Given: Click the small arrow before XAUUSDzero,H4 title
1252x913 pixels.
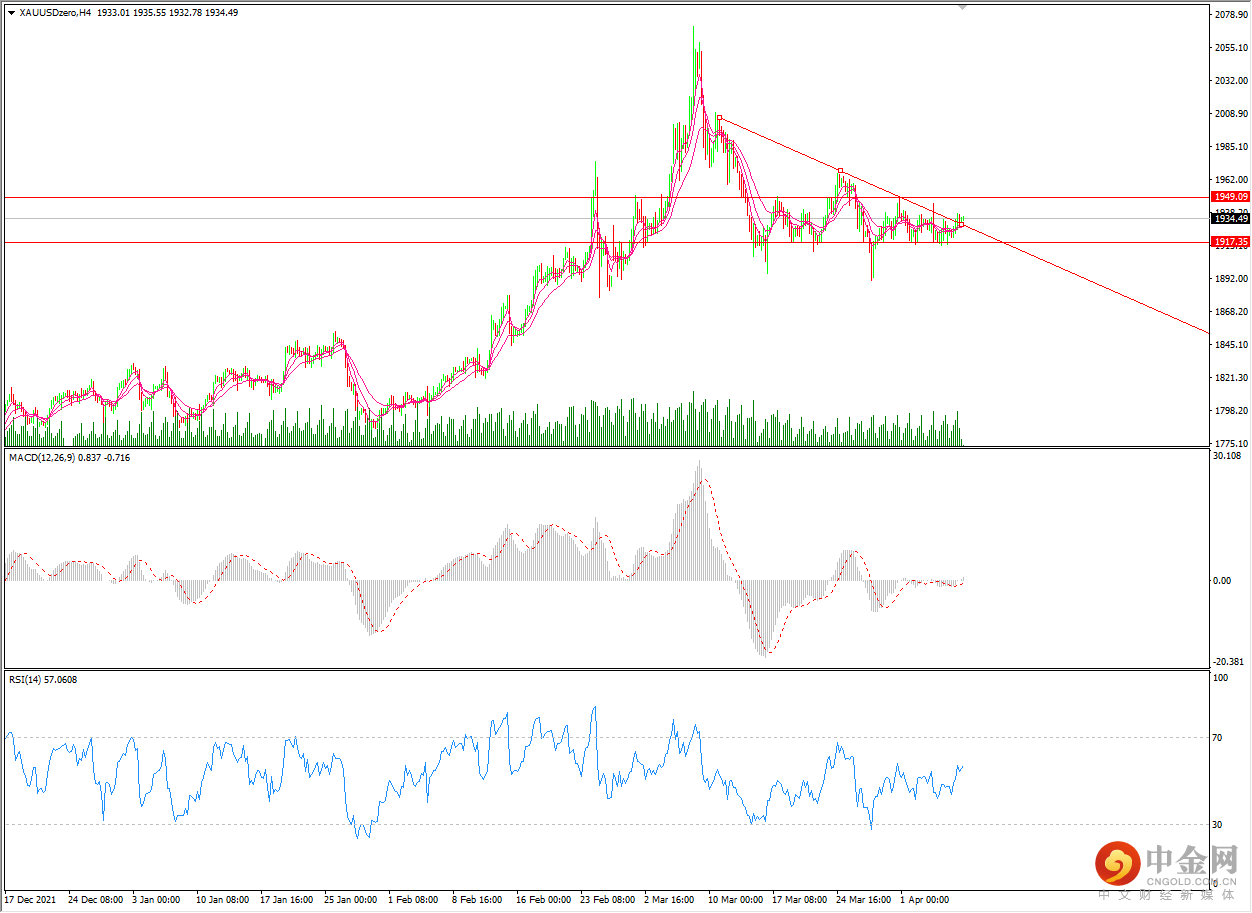Looking at the screenshot, I should (11, 13).
